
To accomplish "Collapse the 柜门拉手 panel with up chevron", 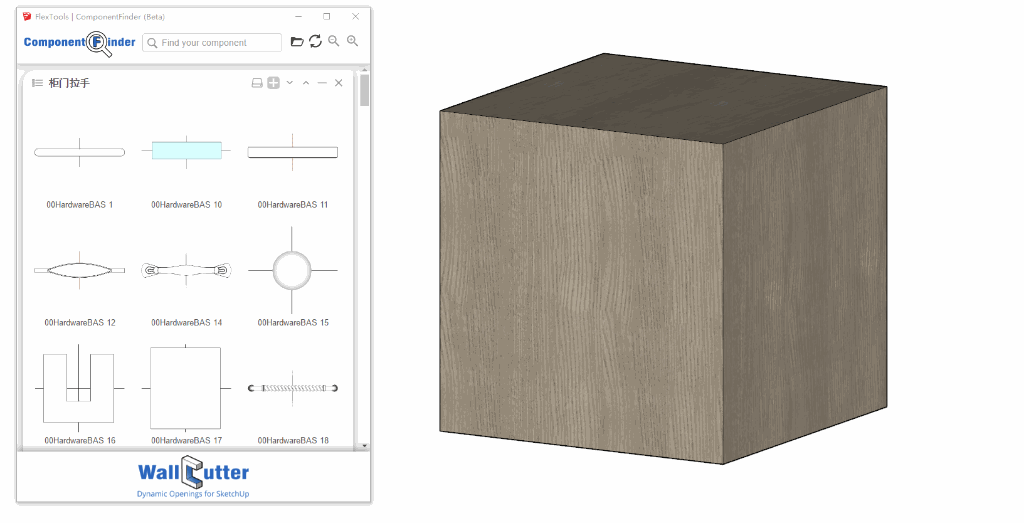I will click(306, 83).
